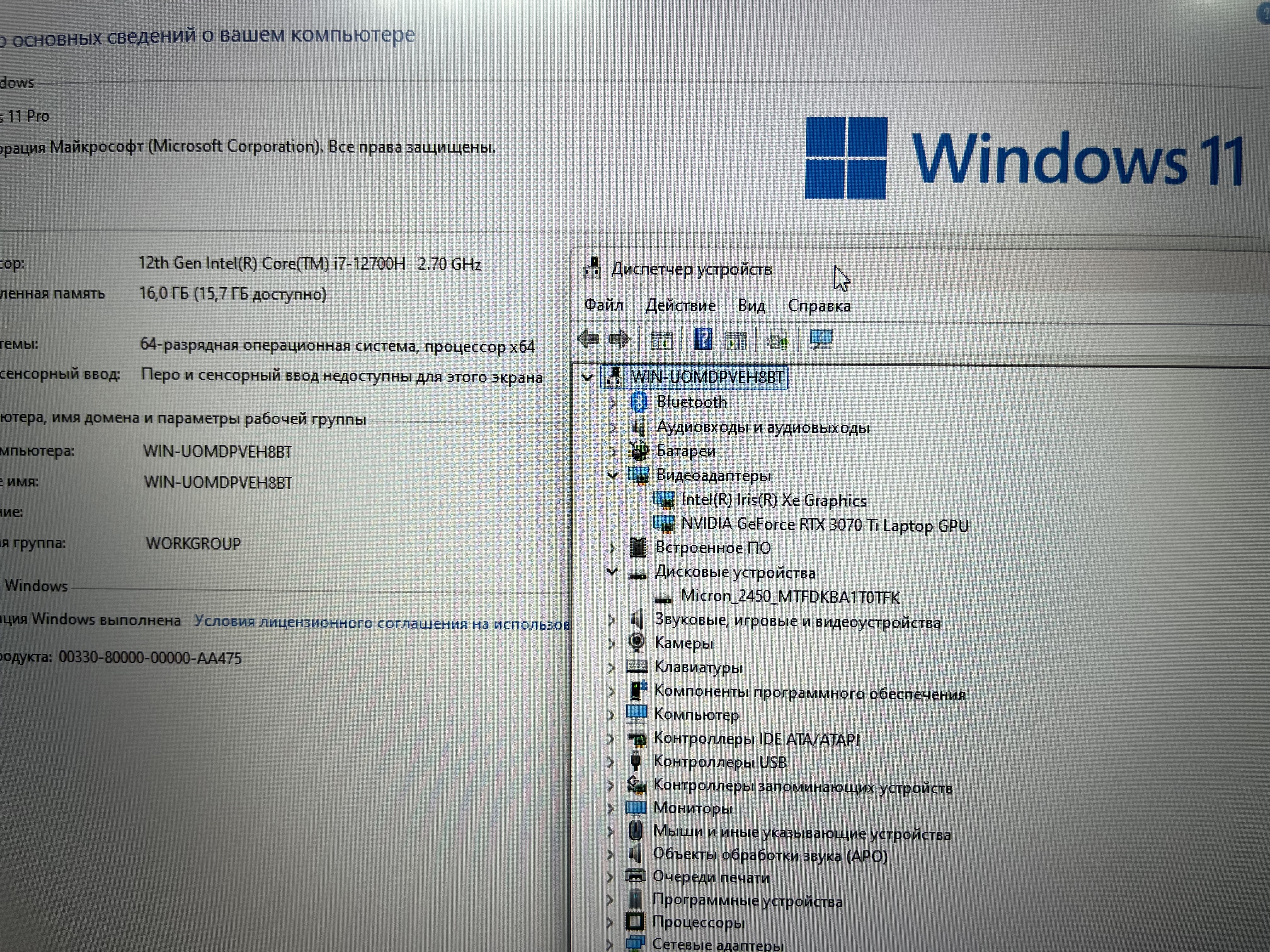Expand the Контроллеры USB category

(611, 762)
